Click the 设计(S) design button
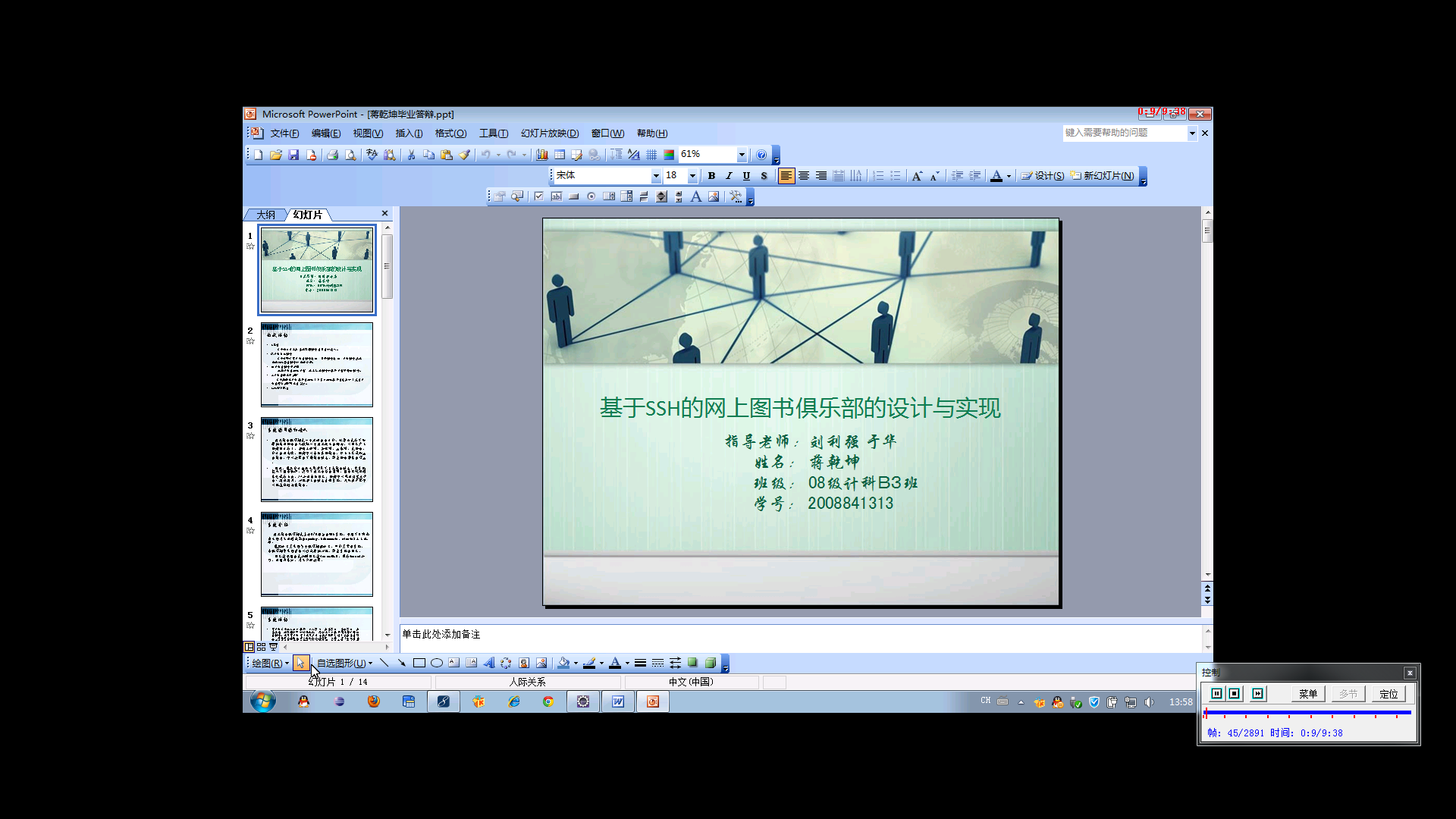 [1042, 176]
